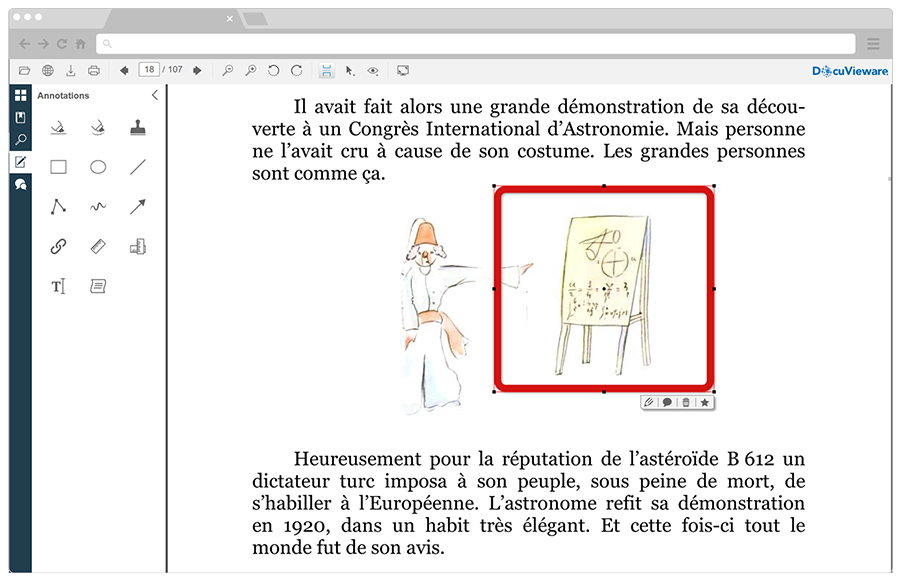This screenshot has width=900, height=580.
Task: Toggle full screen display mode
Action: (403, 71)
